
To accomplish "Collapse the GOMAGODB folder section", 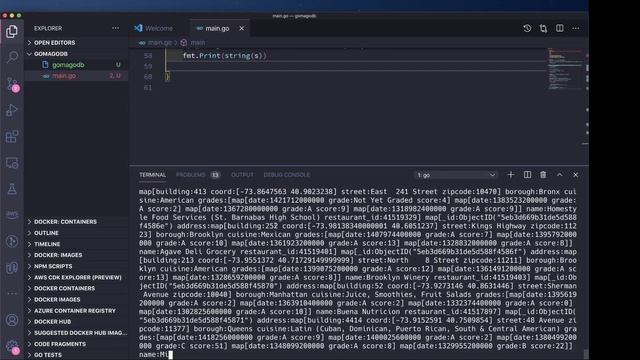I will 76,54.
